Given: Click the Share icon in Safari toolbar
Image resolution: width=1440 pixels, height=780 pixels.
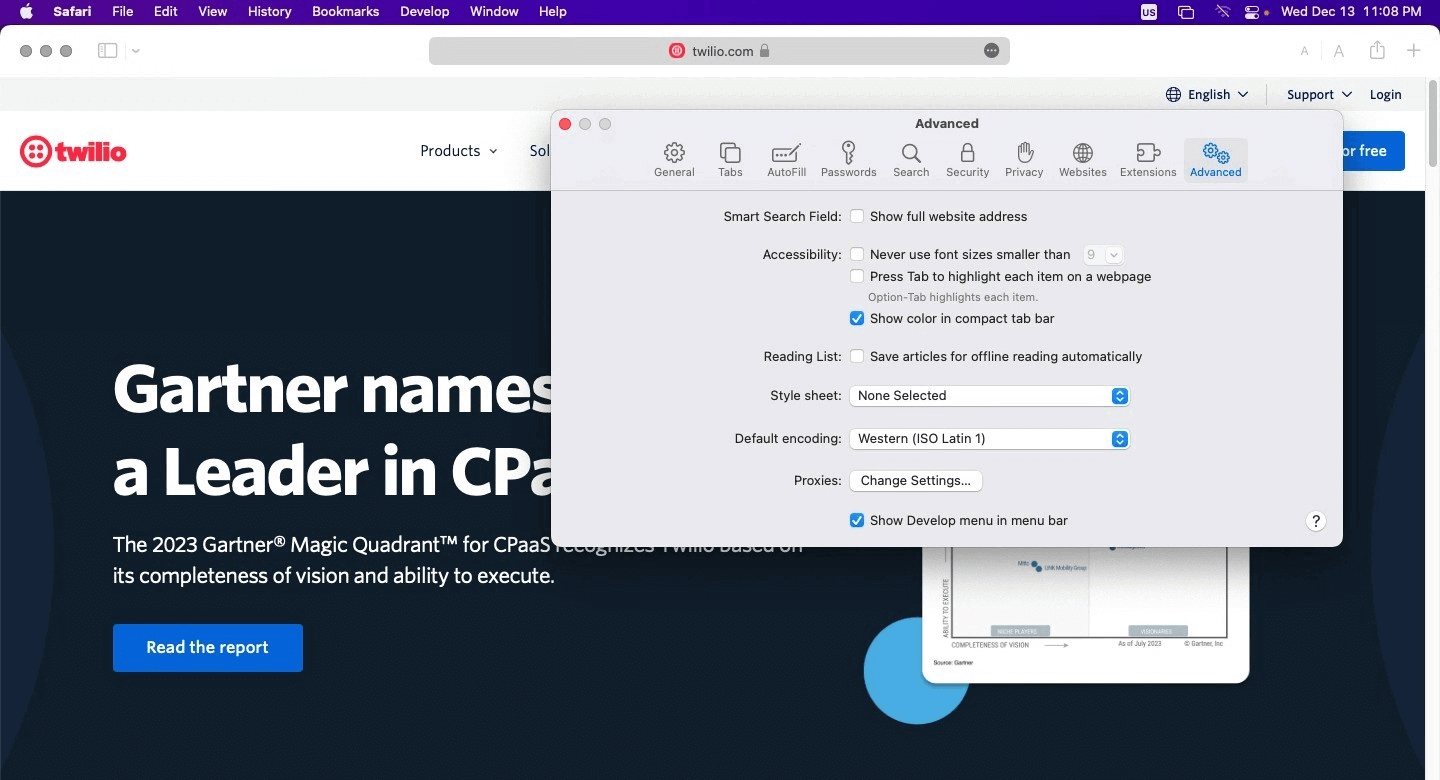Looking at the screenshot, I should coord(1377,50).
